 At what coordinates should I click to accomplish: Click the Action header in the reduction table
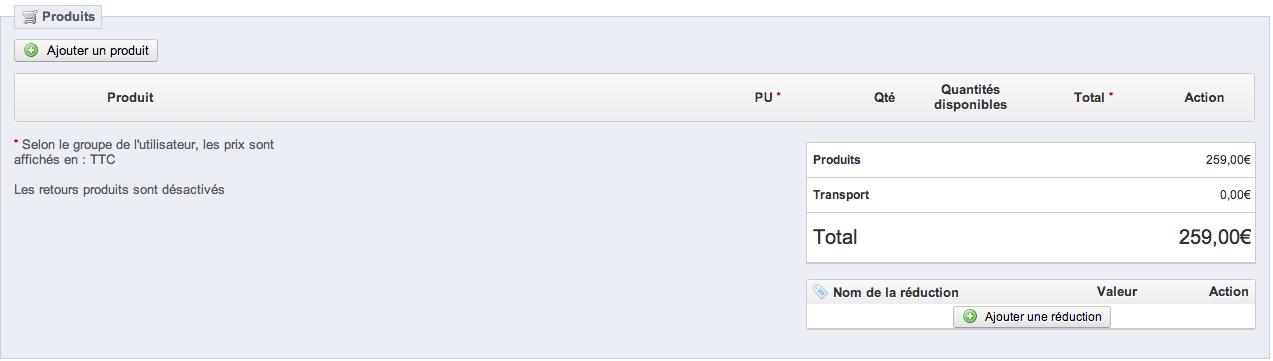tap(1228, 292)
